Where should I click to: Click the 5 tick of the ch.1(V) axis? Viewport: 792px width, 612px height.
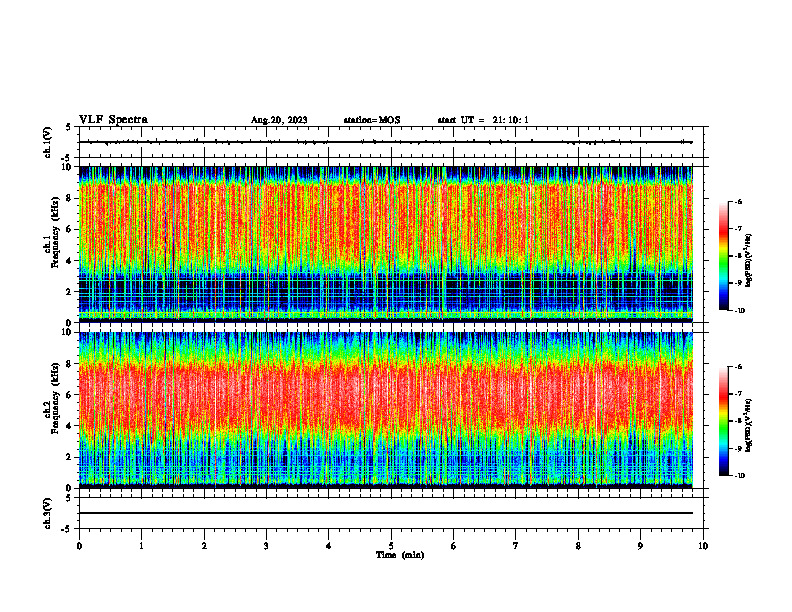pyautogui.click(x=70, y=127)
